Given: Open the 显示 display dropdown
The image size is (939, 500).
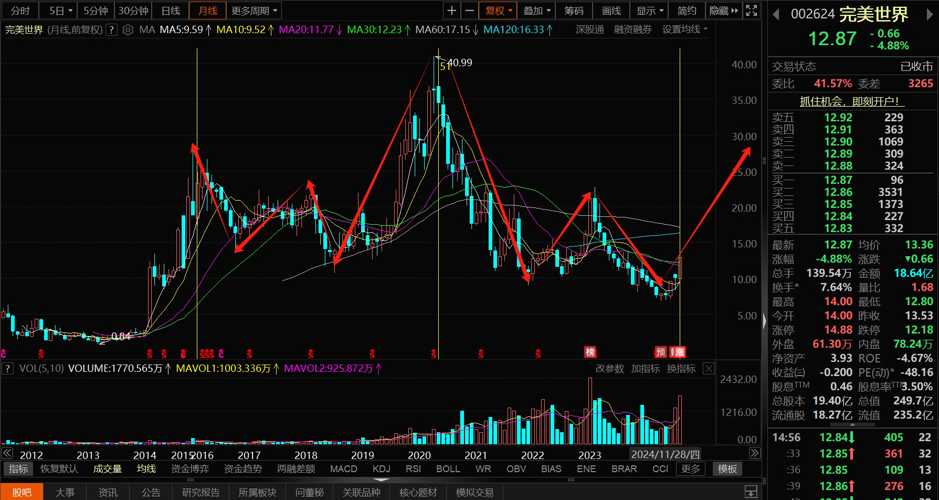Looking at the screenshot, I should [x=650, y=10].
